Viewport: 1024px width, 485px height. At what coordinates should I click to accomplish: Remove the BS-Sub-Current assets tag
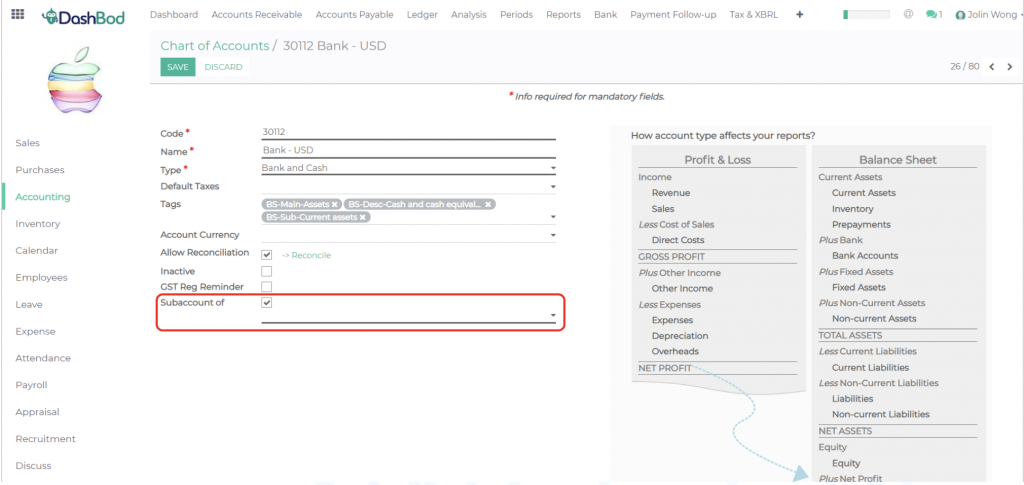(x=362, y=217)
